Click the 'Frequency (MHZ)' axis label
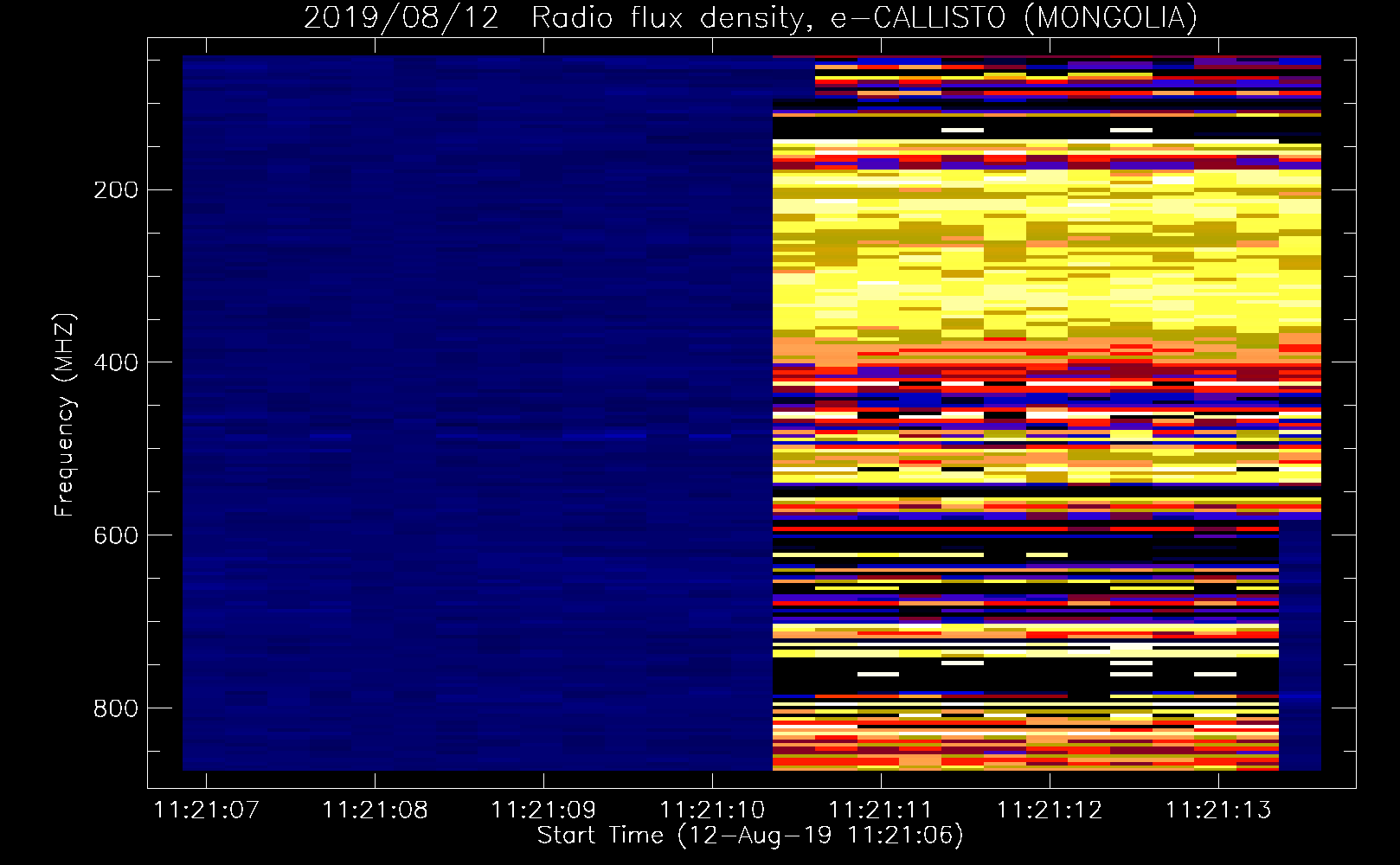 [65, 414]
